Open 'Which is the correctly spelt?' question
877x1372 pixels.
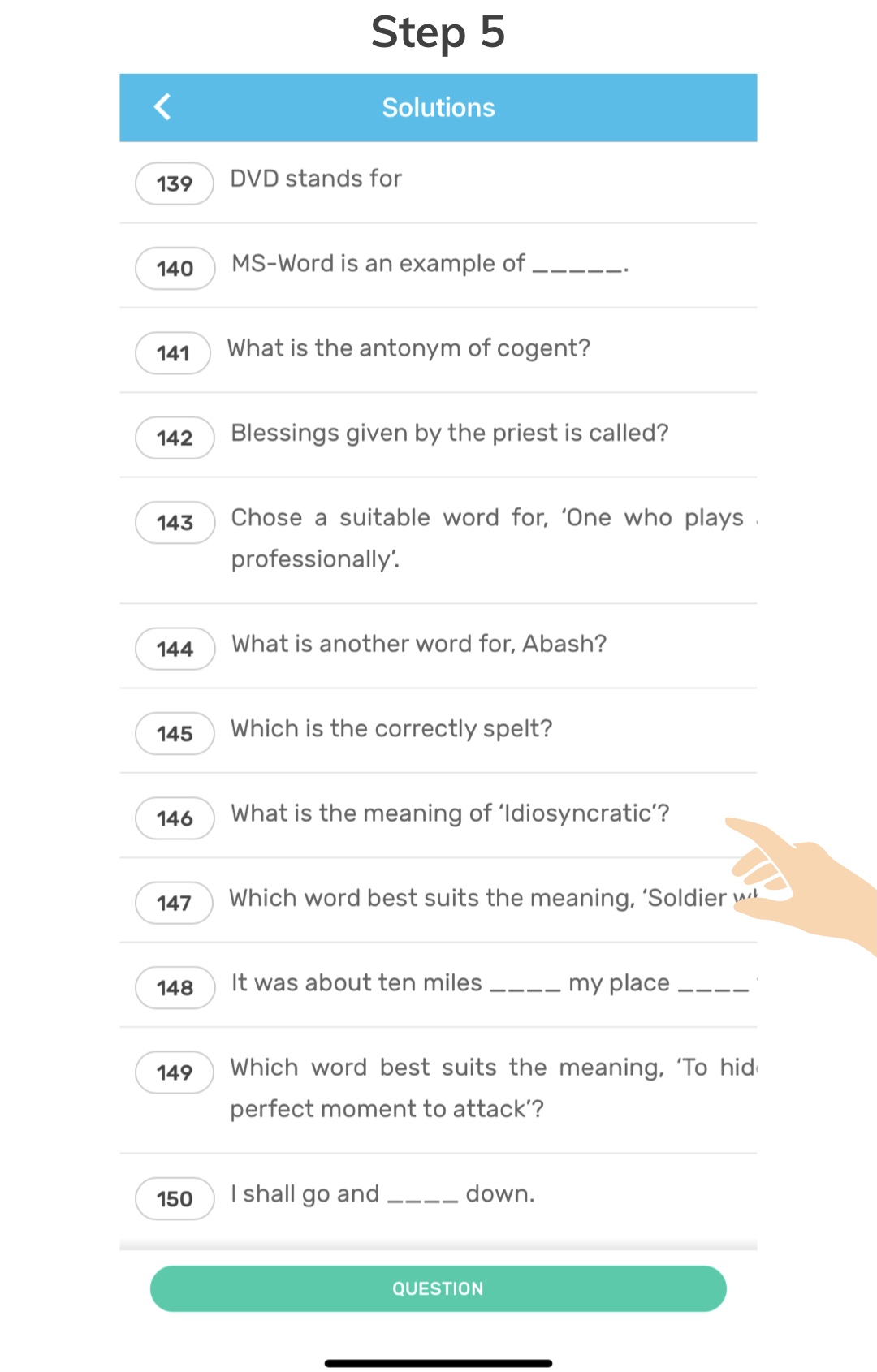pyautogui.click(x=391, y=729)
